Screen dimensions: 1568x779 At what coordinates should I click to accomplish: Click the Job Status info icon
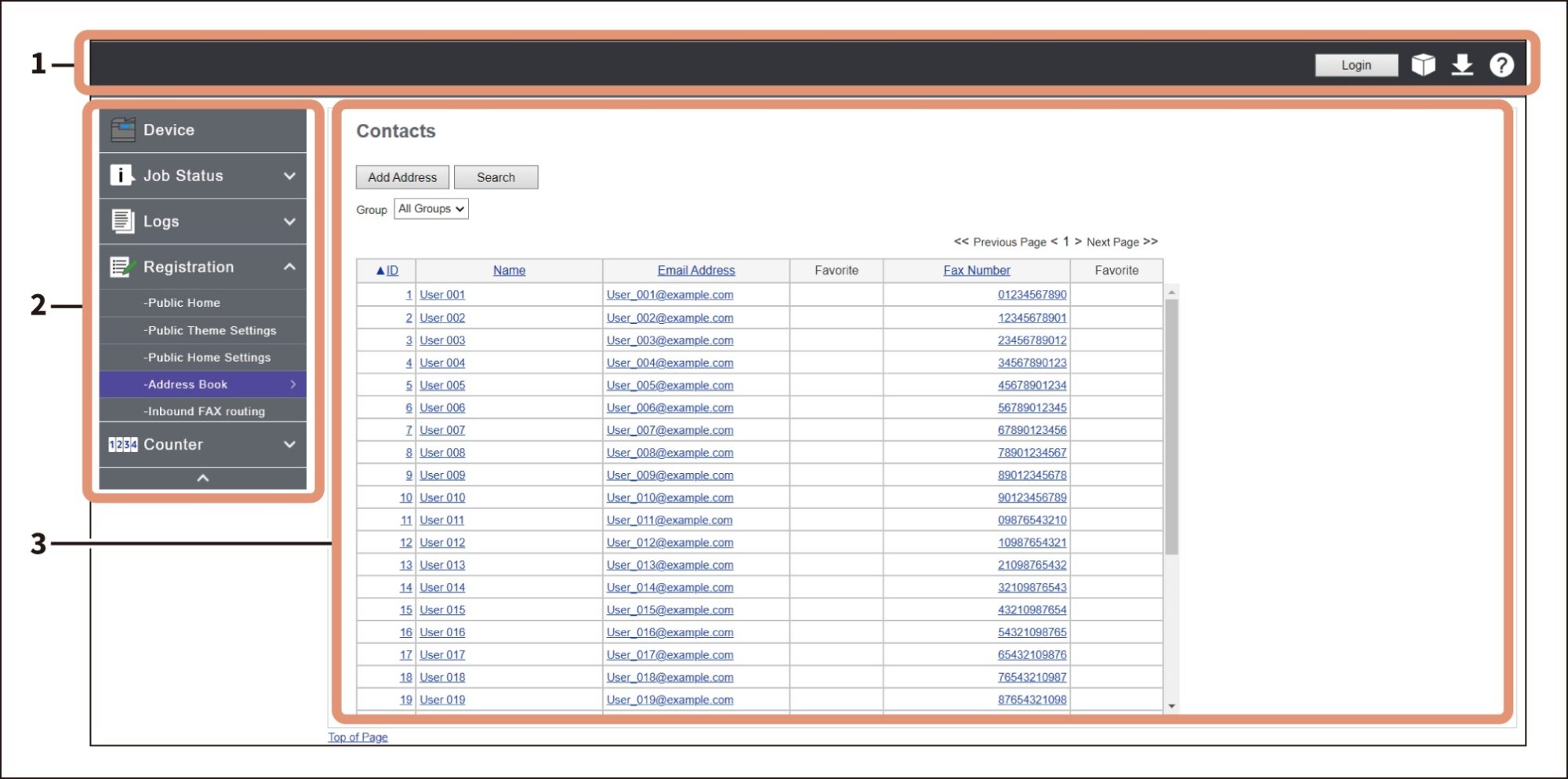[x=121, y=175]
